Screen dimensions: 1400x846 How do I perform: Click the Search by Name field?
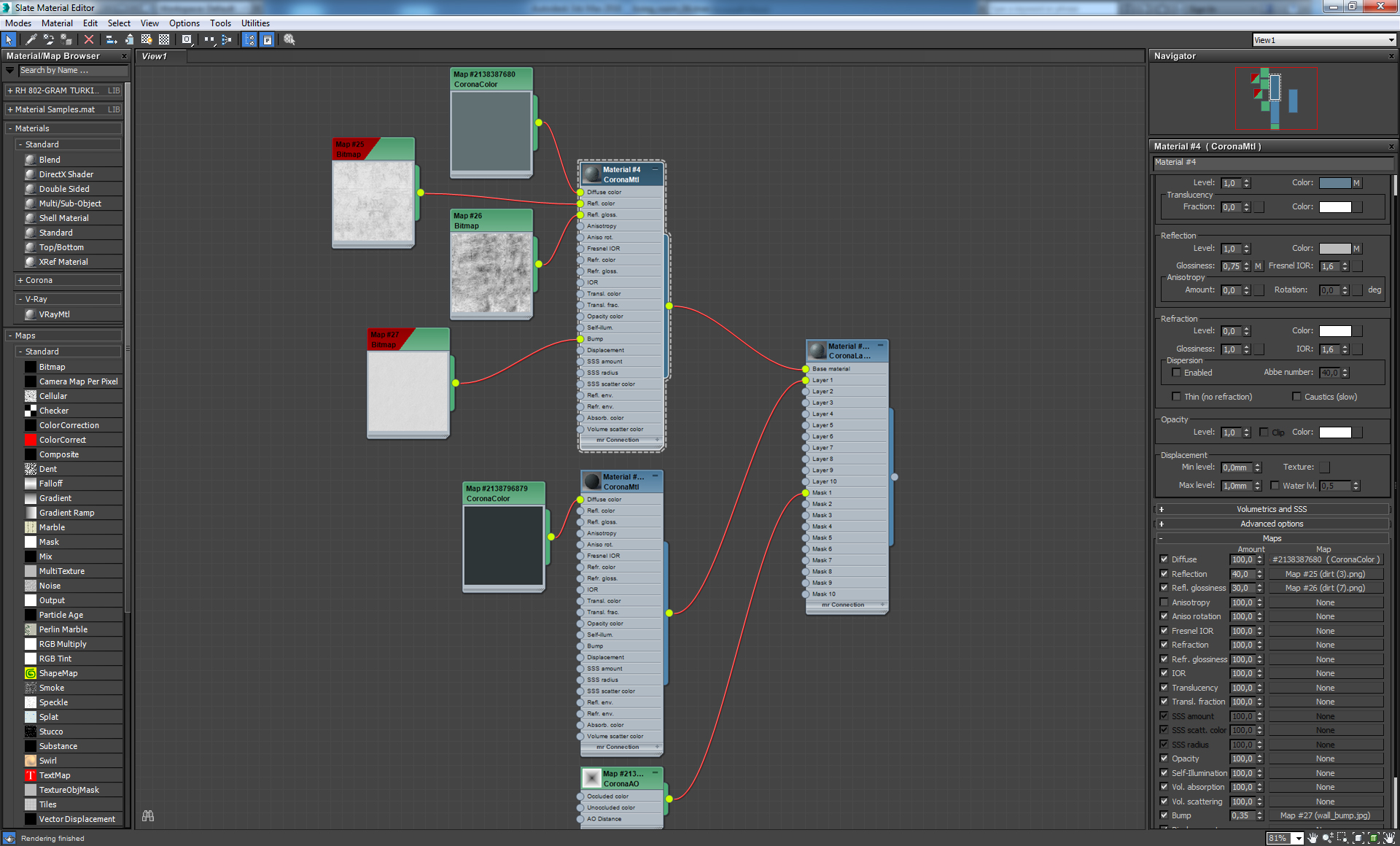click(72, 71)
